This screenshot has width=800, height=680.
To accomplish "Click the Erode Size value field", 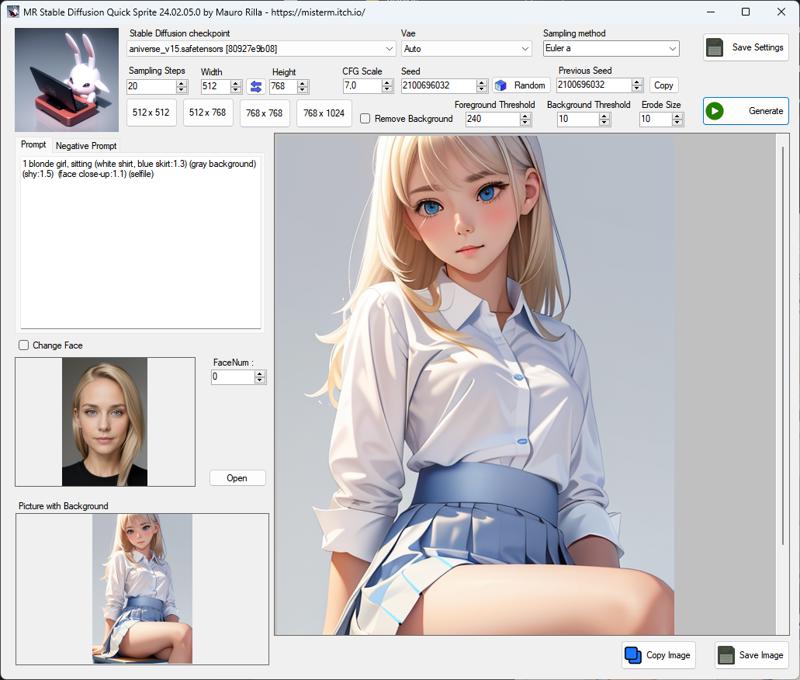I will coord(656,119).
